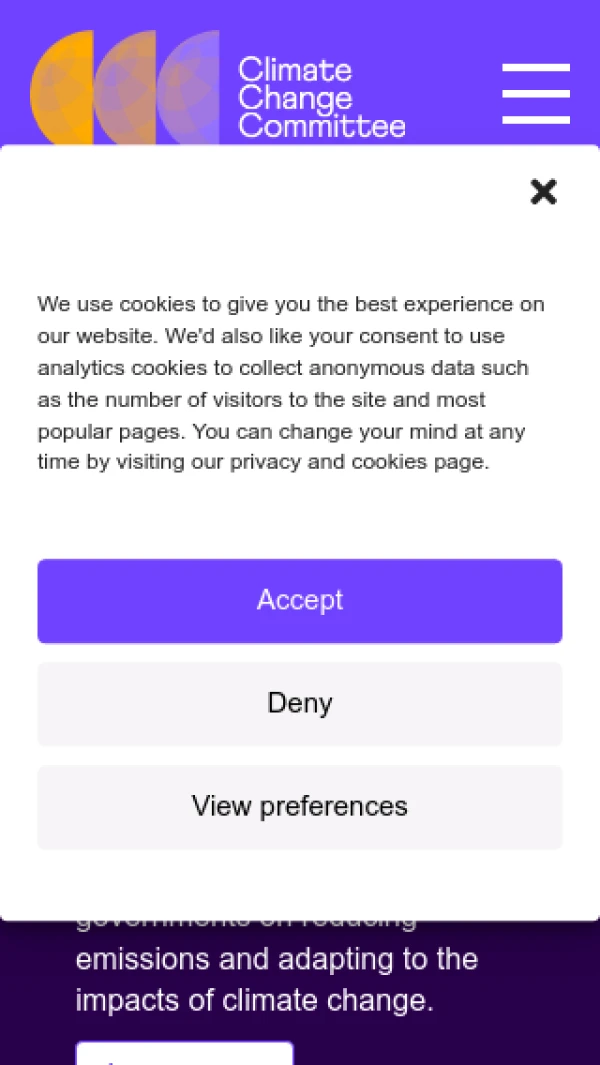Click the 'Deny' label text

pyautogui.click(x=300, y=703)
